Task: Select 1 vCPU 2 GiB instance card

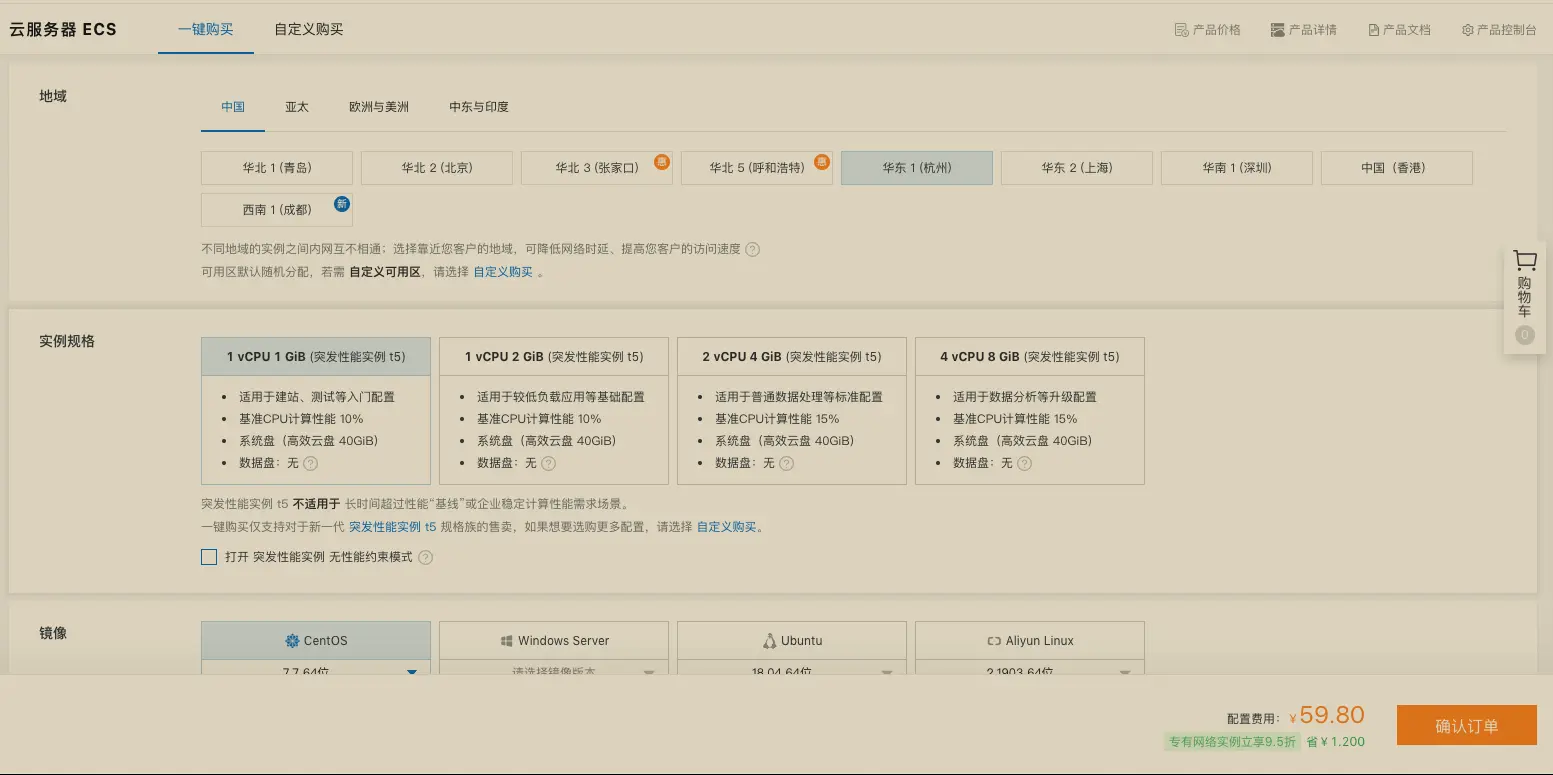Action: click(554, 411)
